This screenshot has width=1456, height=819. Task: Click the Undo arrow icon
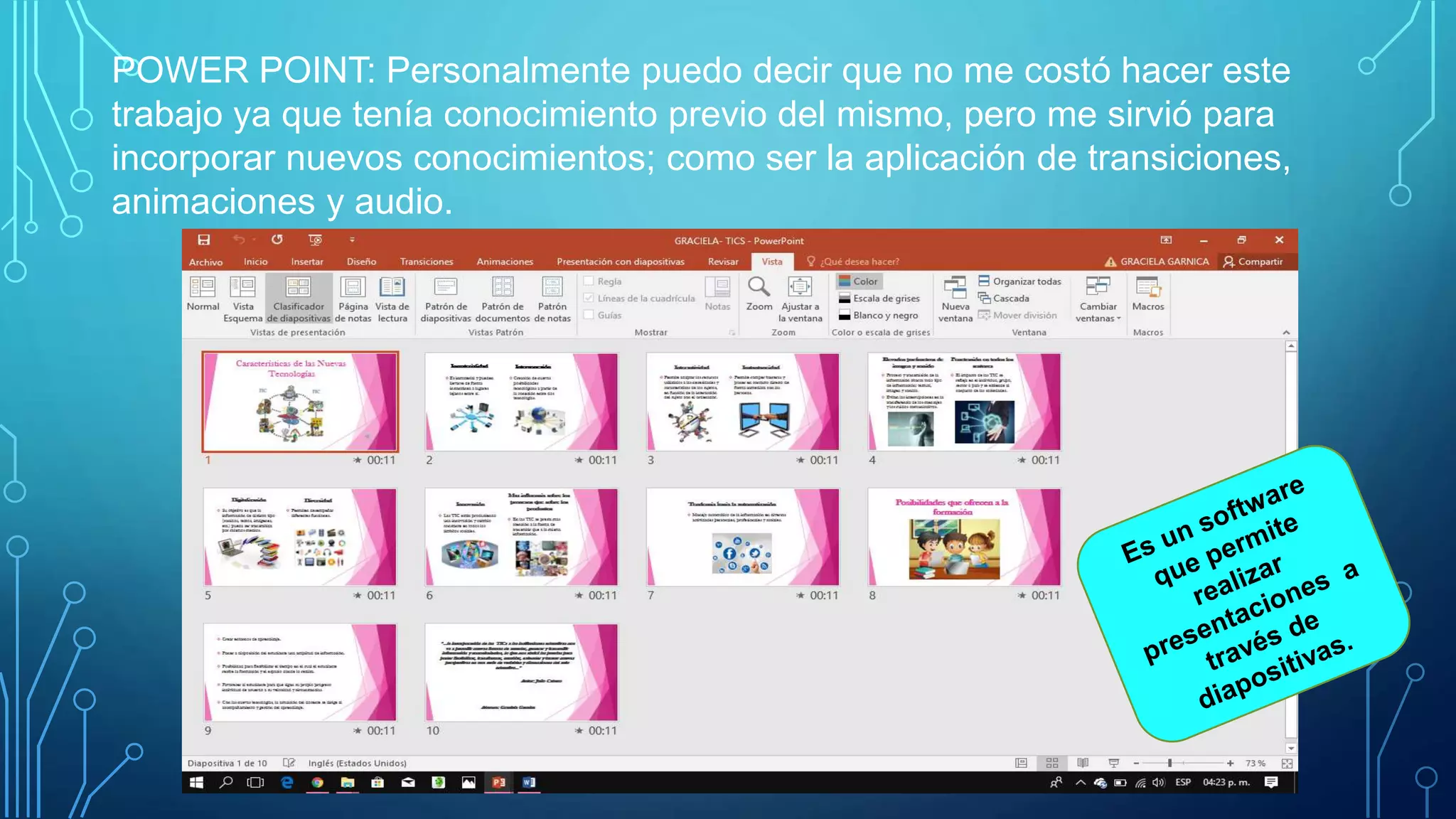coord(239,240)
